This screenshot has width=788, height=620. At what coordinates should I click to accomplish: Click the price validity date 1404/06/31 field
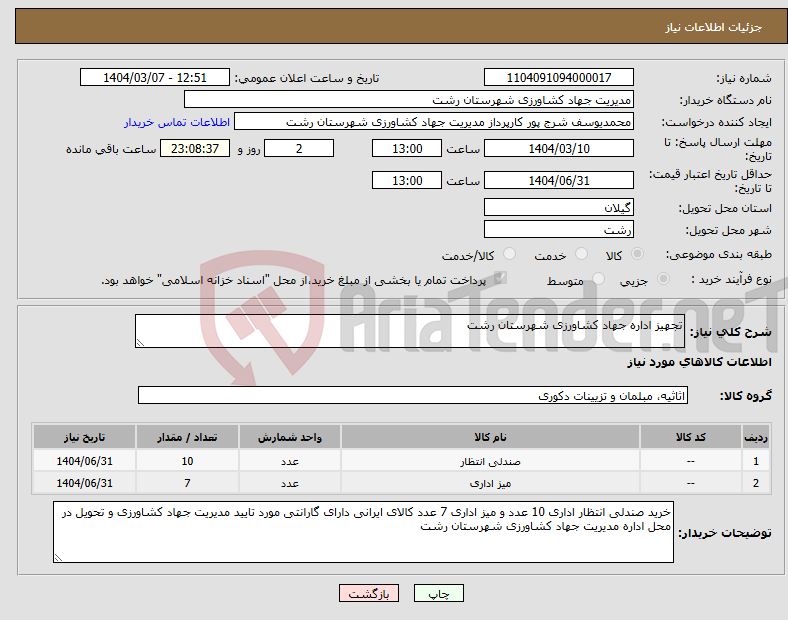pyautogui.click(x=558, y=180)
